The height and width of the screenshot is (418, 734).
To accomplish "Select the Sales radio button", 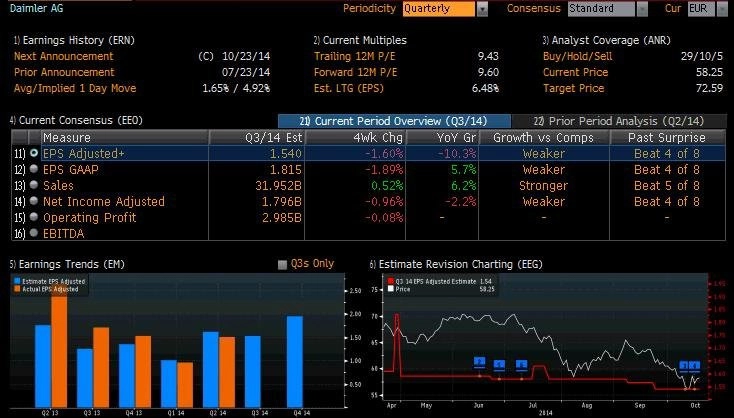I will point(34,185).
